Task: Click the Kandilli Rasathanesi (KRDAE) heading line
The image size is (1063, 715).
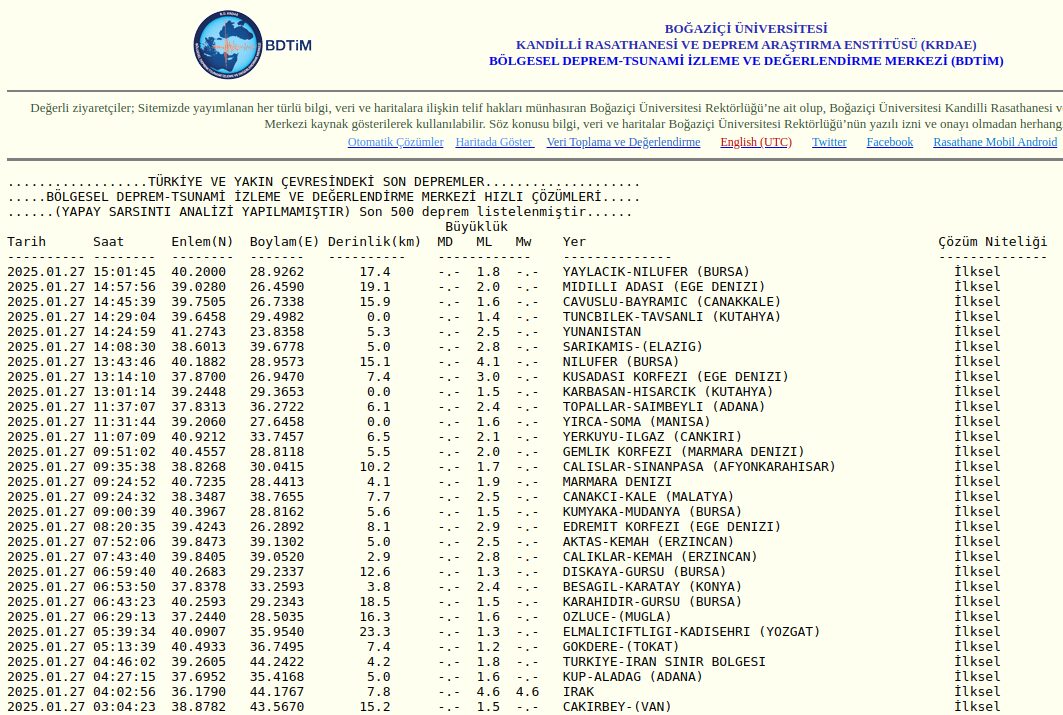Action: (746, 45)
